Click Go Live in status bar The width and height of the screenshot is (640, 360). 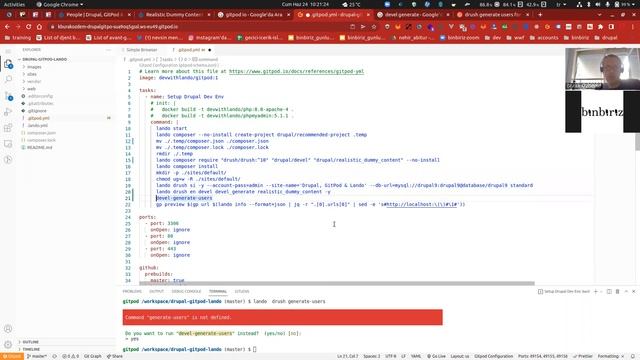437,356
